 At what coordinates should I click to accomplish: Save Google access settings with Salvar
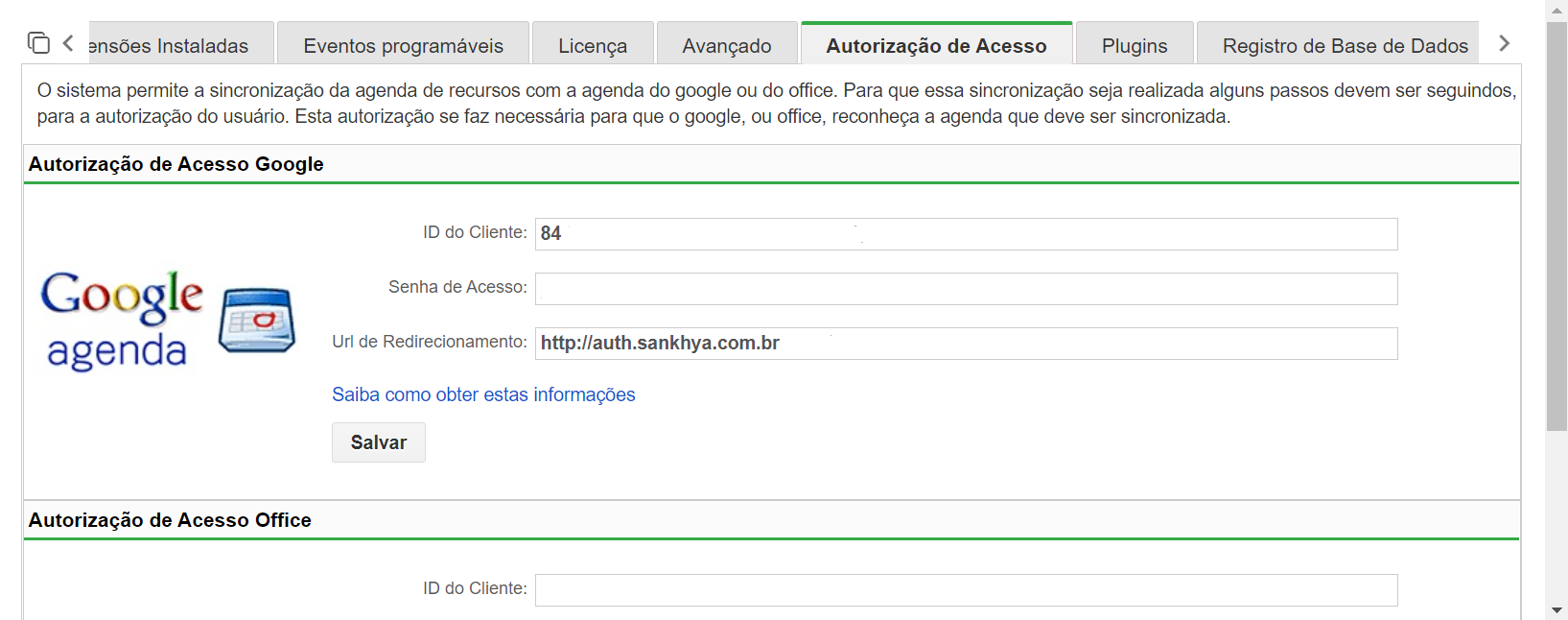pos(379,442)
